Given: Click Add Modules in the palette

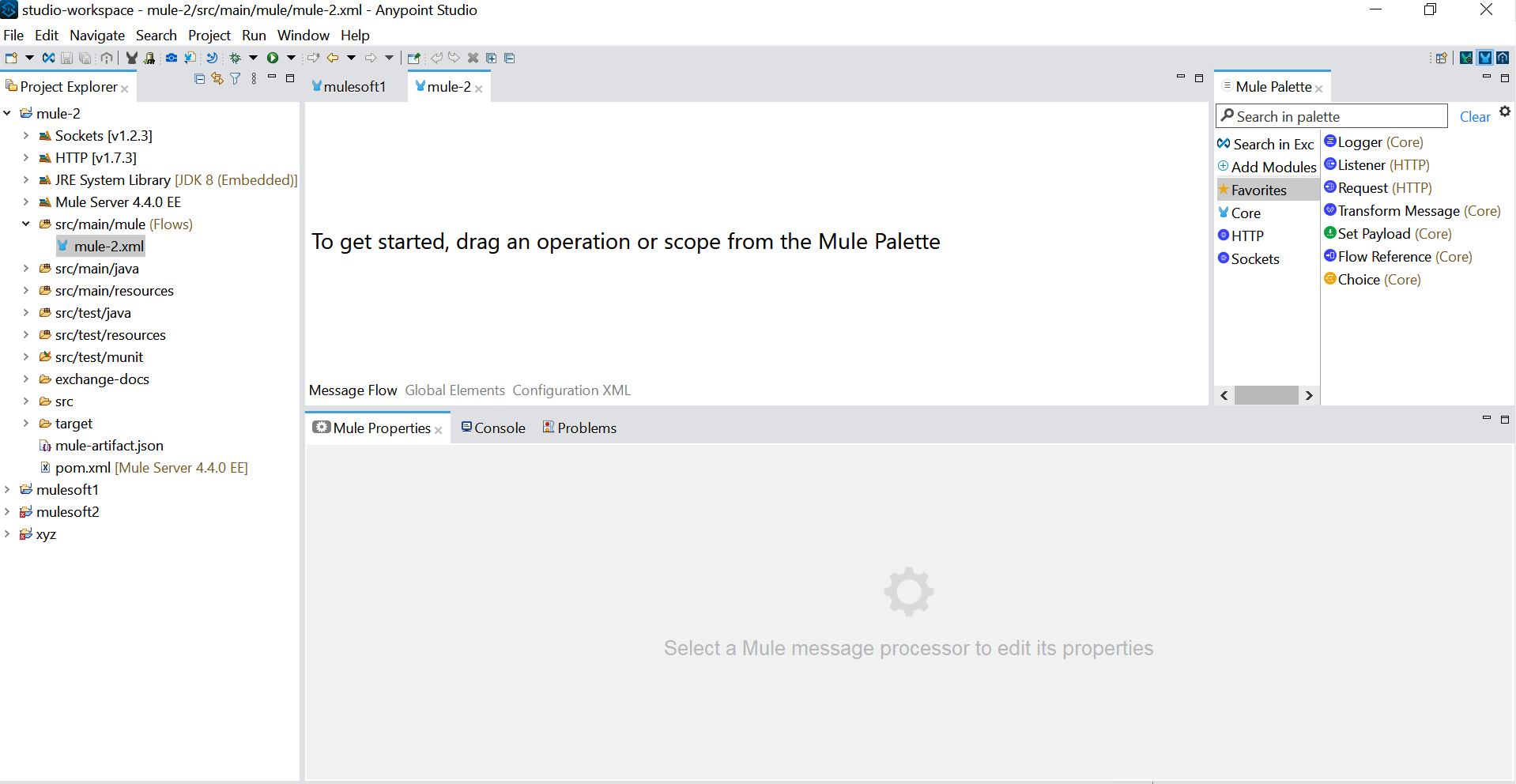Looking at the screenshot, I should (x=1267, y=167).
